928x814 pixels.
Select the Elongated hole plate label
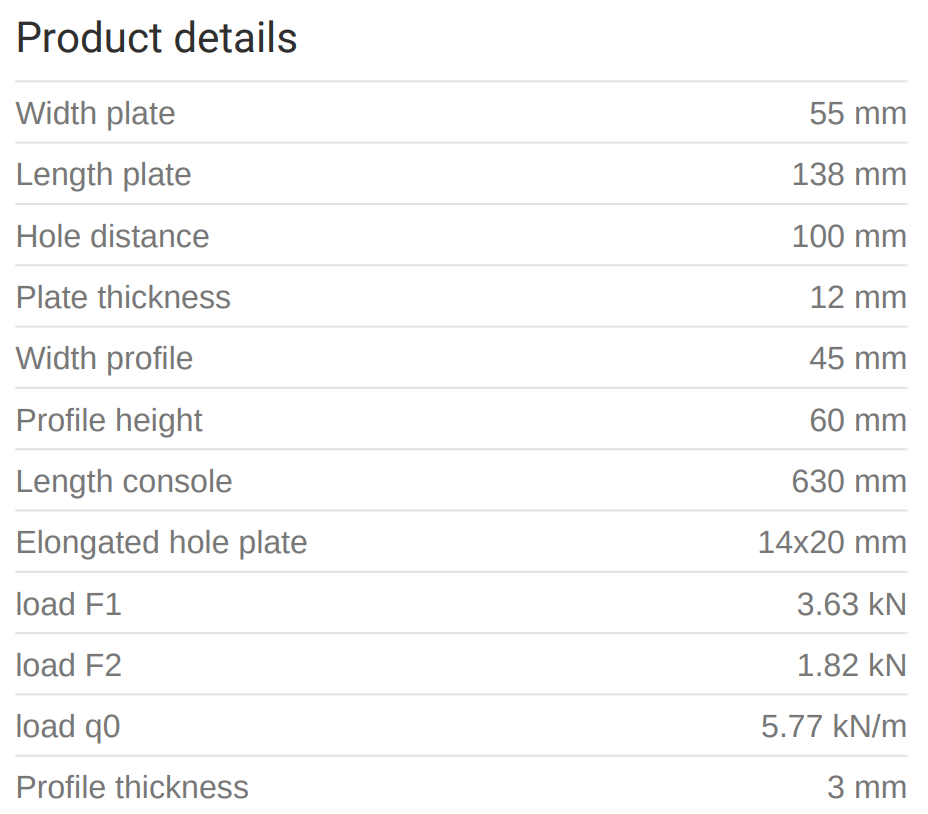click(161, 543)
